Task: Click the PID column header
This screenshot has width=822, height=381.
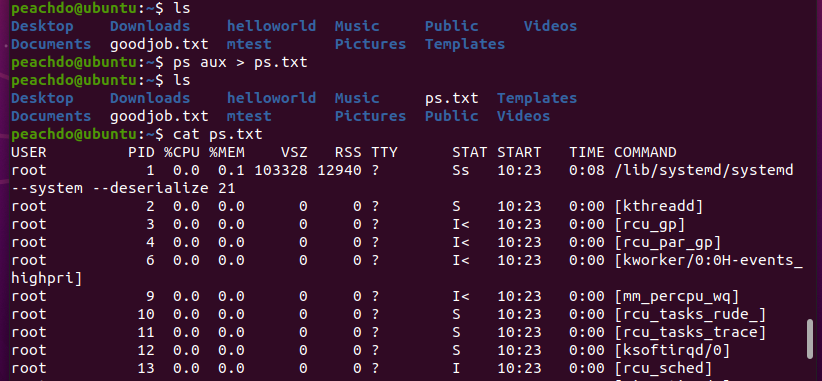Action: (x=142, y=153)
